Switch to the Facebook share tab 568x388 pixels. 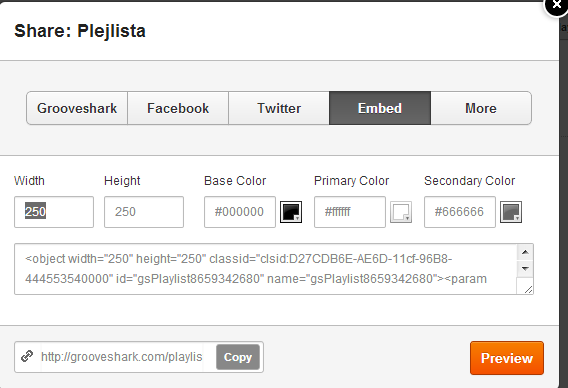(x=178, y=108)
